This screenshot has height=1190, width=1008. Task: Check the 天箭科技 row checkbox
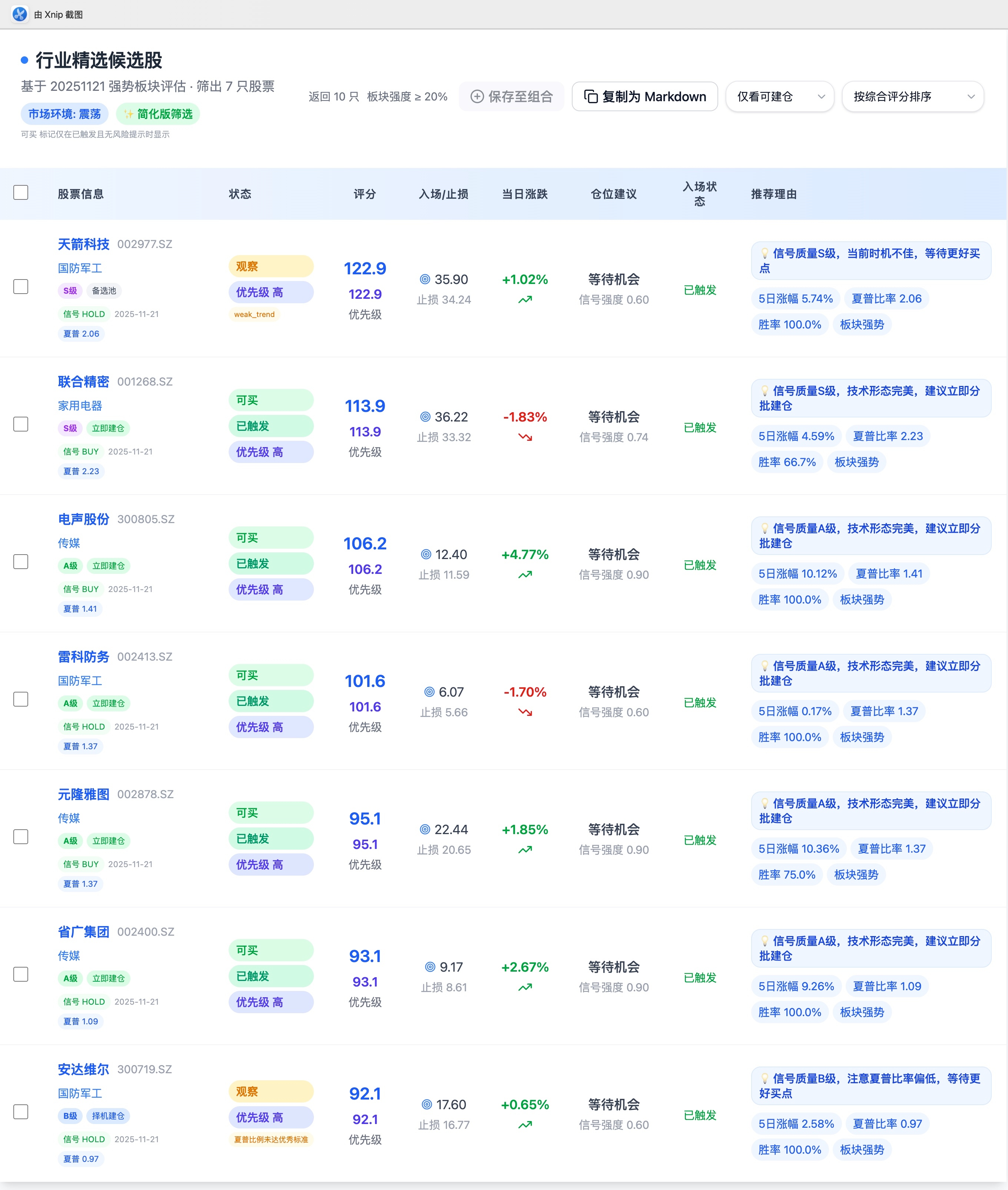pyautogui.click(x=21, y=286)
